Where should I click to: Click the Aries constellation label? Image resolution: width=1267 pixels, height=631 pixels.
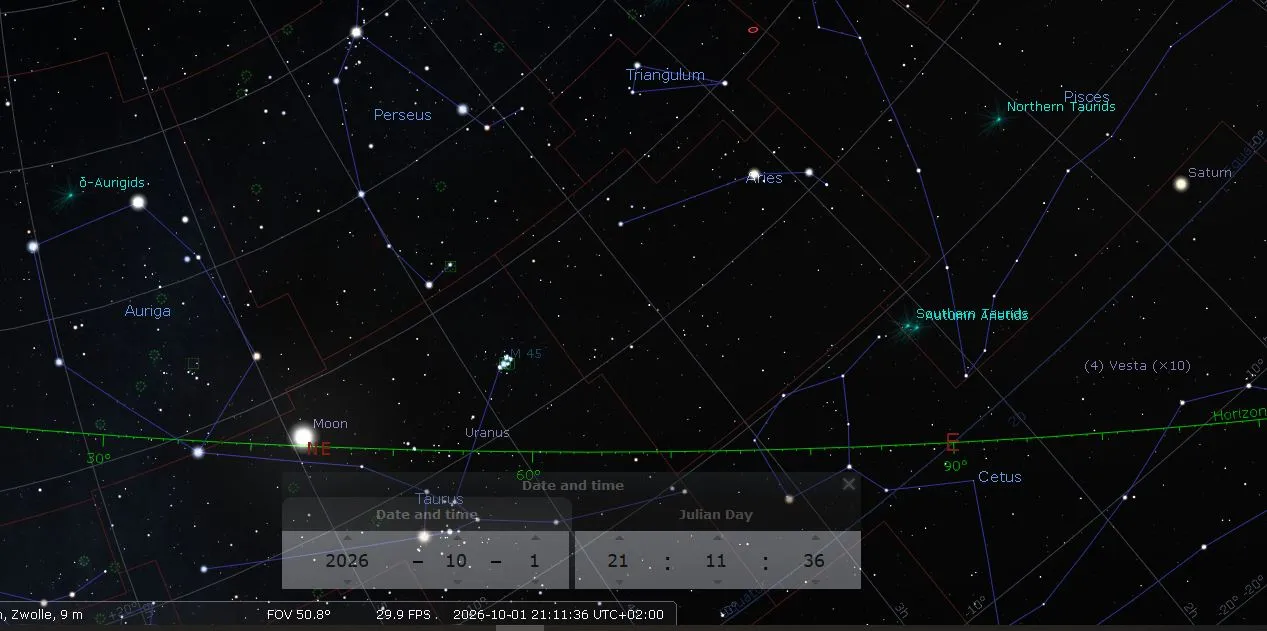click(764, 178)
